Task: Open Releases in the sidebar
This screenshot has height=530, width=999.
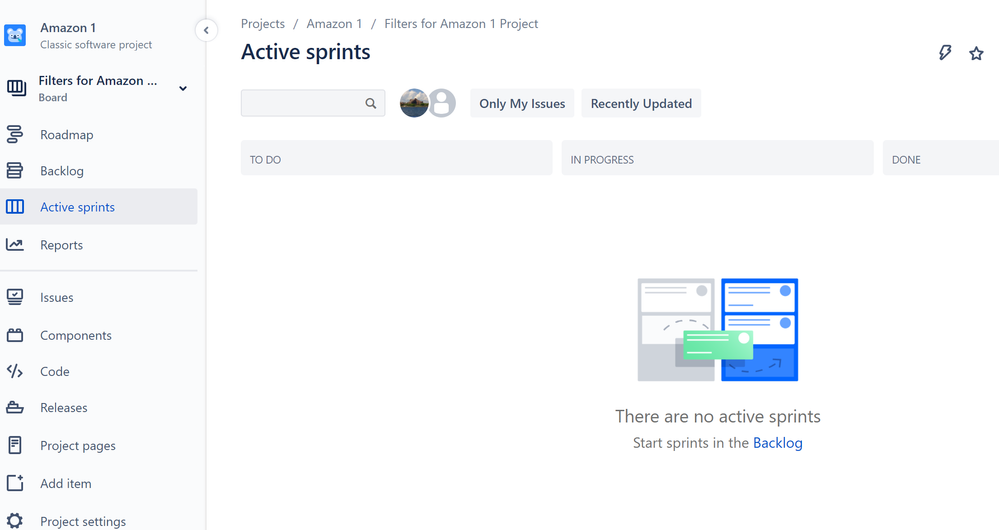Action: coord(64,408)
